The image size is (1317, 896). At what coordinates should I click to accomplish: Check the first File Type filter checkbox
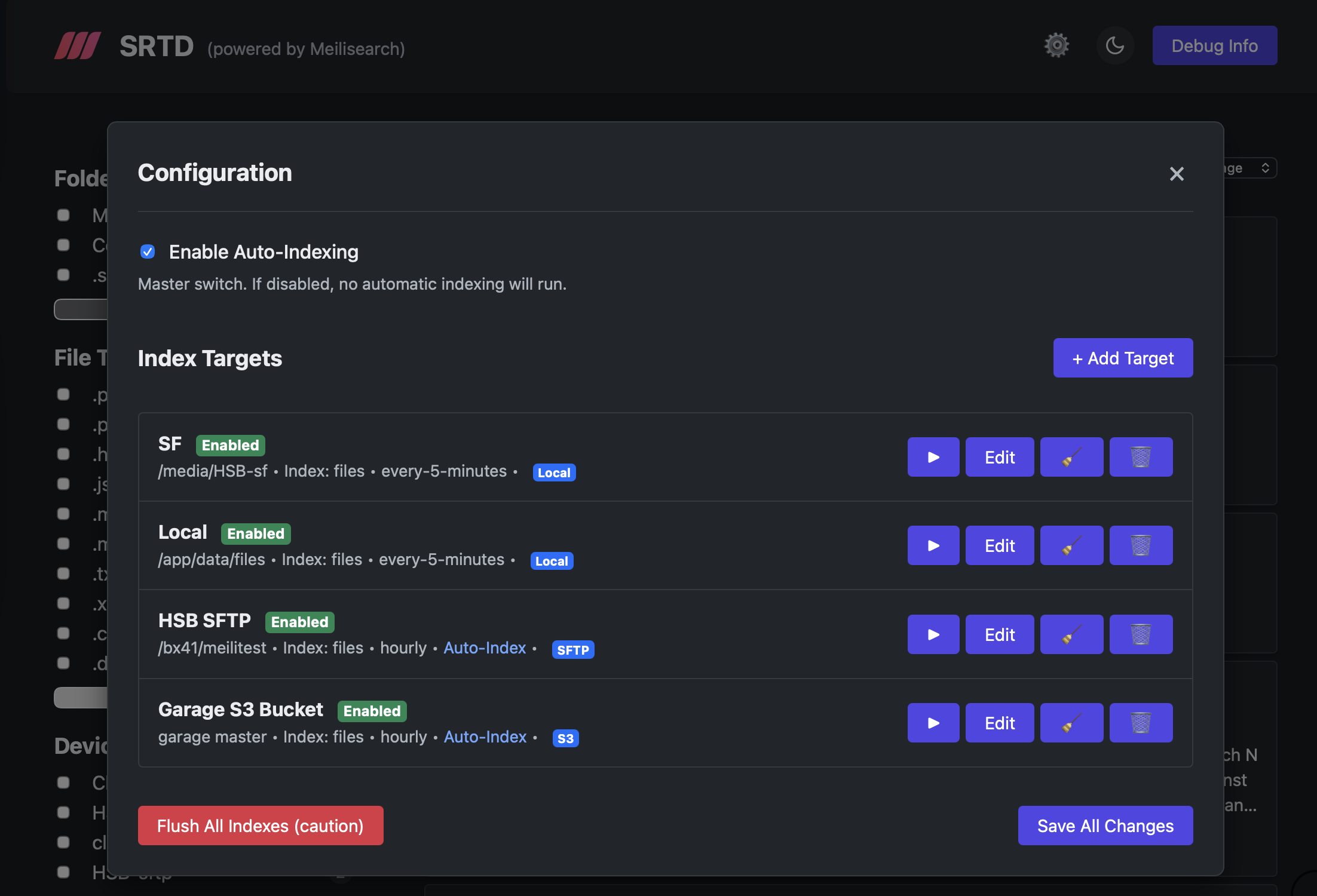tap(63, 394)
